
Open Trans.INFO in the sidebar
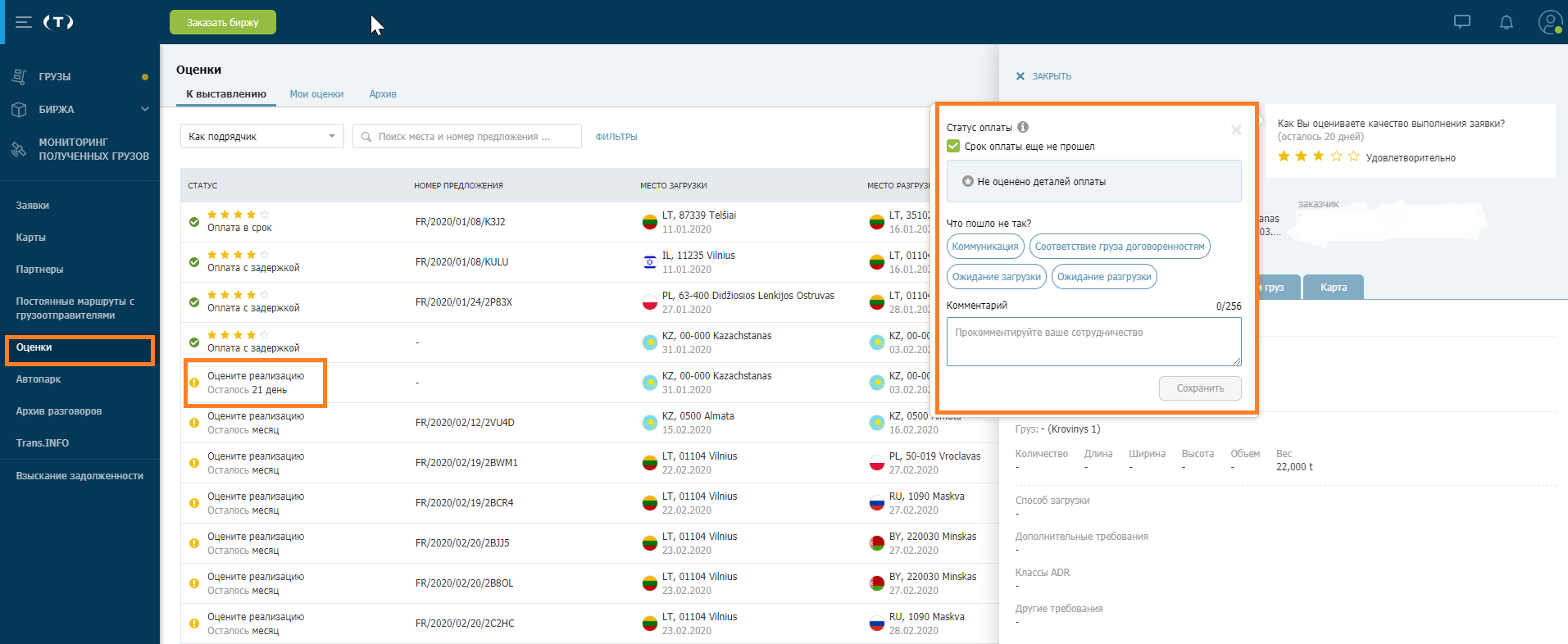coord(43,443)
